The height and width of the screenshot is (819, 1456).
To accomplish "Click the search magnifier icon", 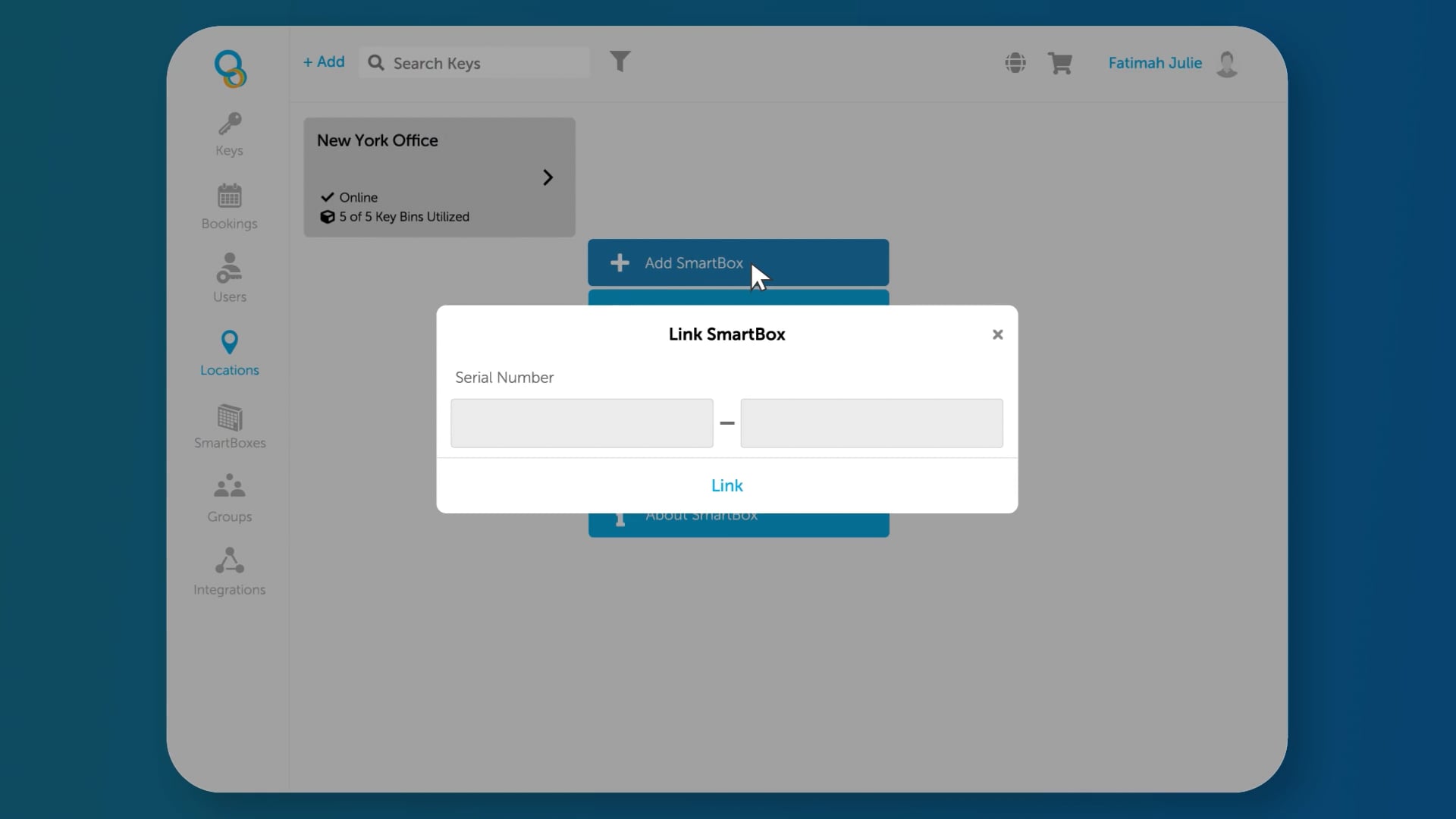I will tap(376, 63).
